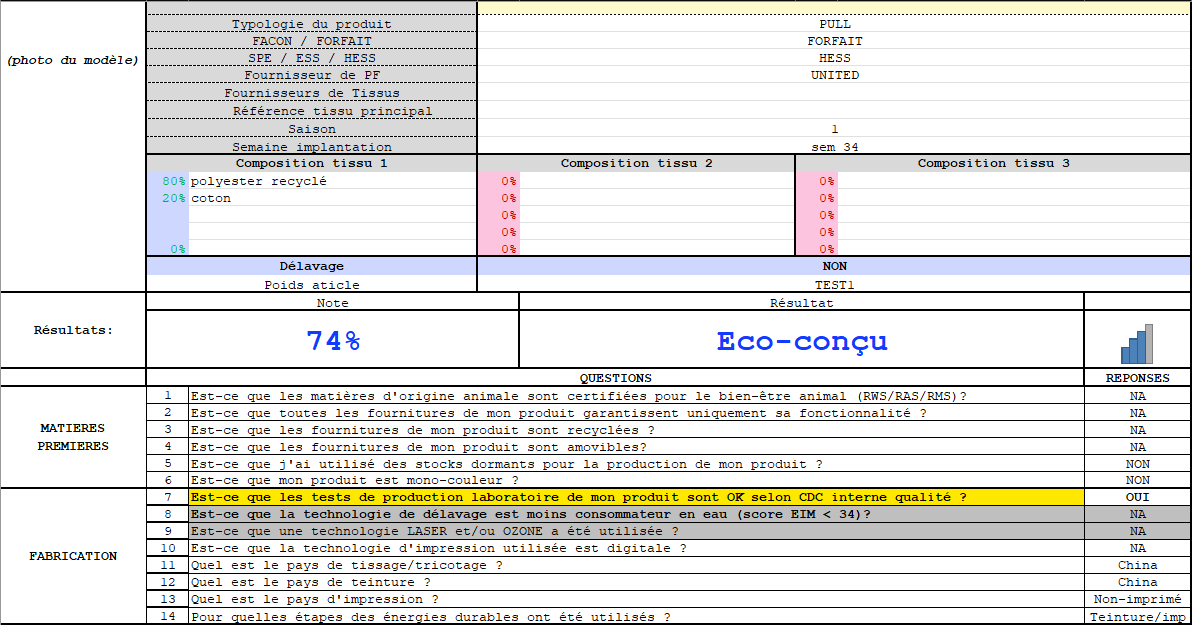Click the coton composition name cell
1192x625 pixels.
(332, 198)
